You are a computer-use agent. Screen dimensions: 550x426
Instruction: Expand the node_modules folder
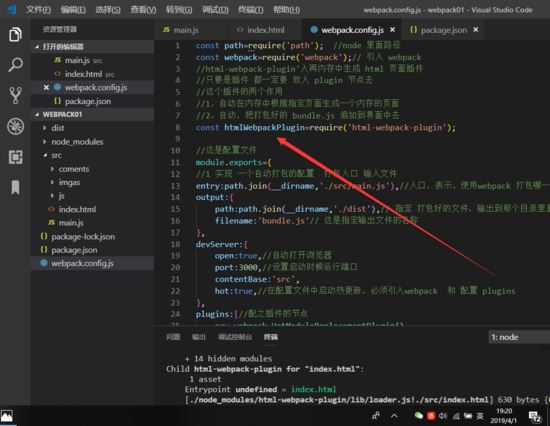click(93, 142)
